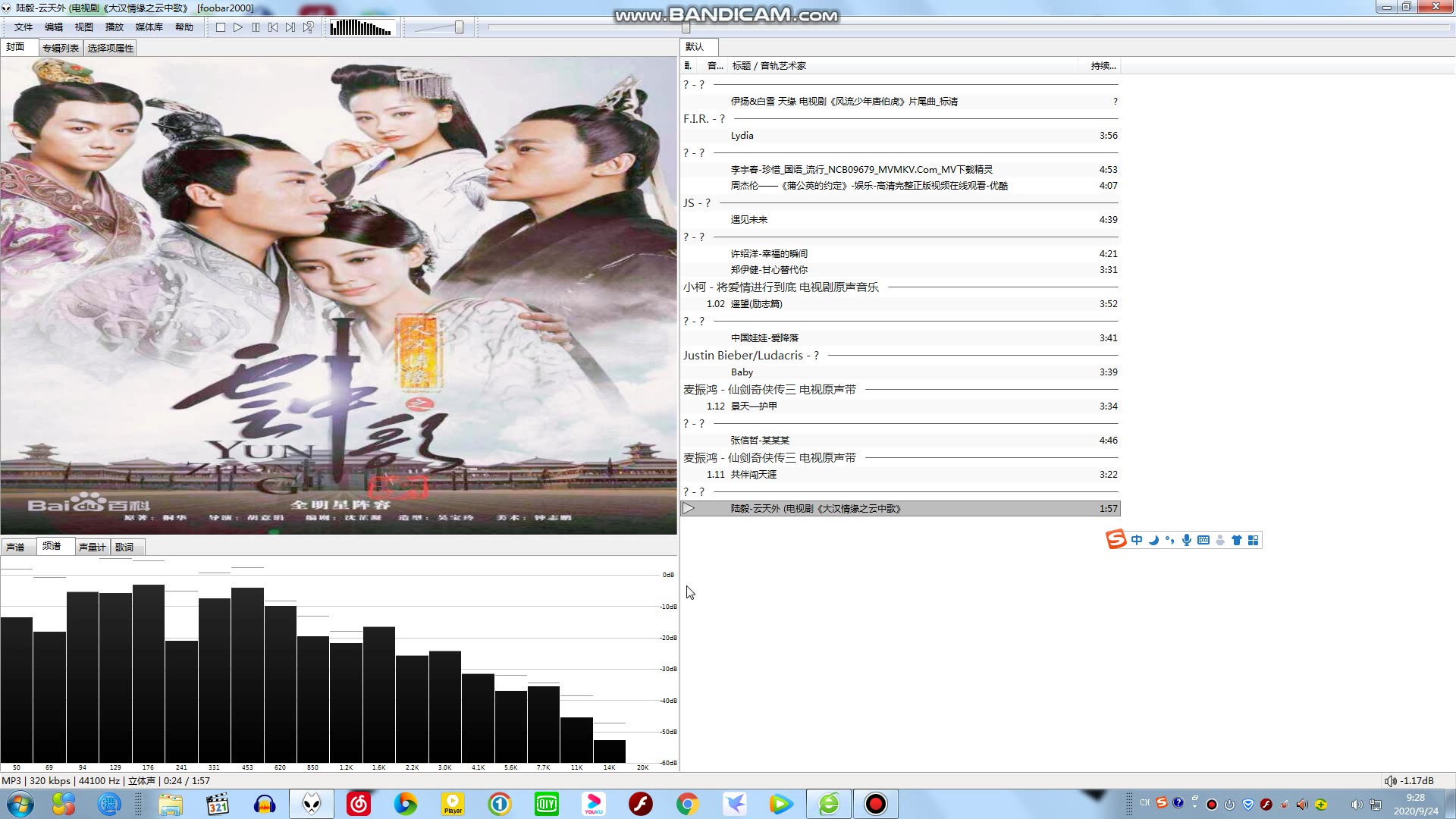Select the track 共伴闯天涯
Viewport: 1456px width, 819px height.
[x=900, y=475]
